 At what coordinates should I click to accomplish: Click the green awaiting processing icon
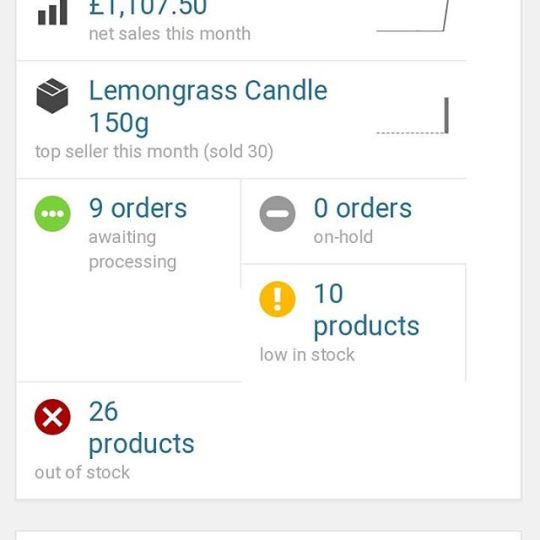pos(52,214)
